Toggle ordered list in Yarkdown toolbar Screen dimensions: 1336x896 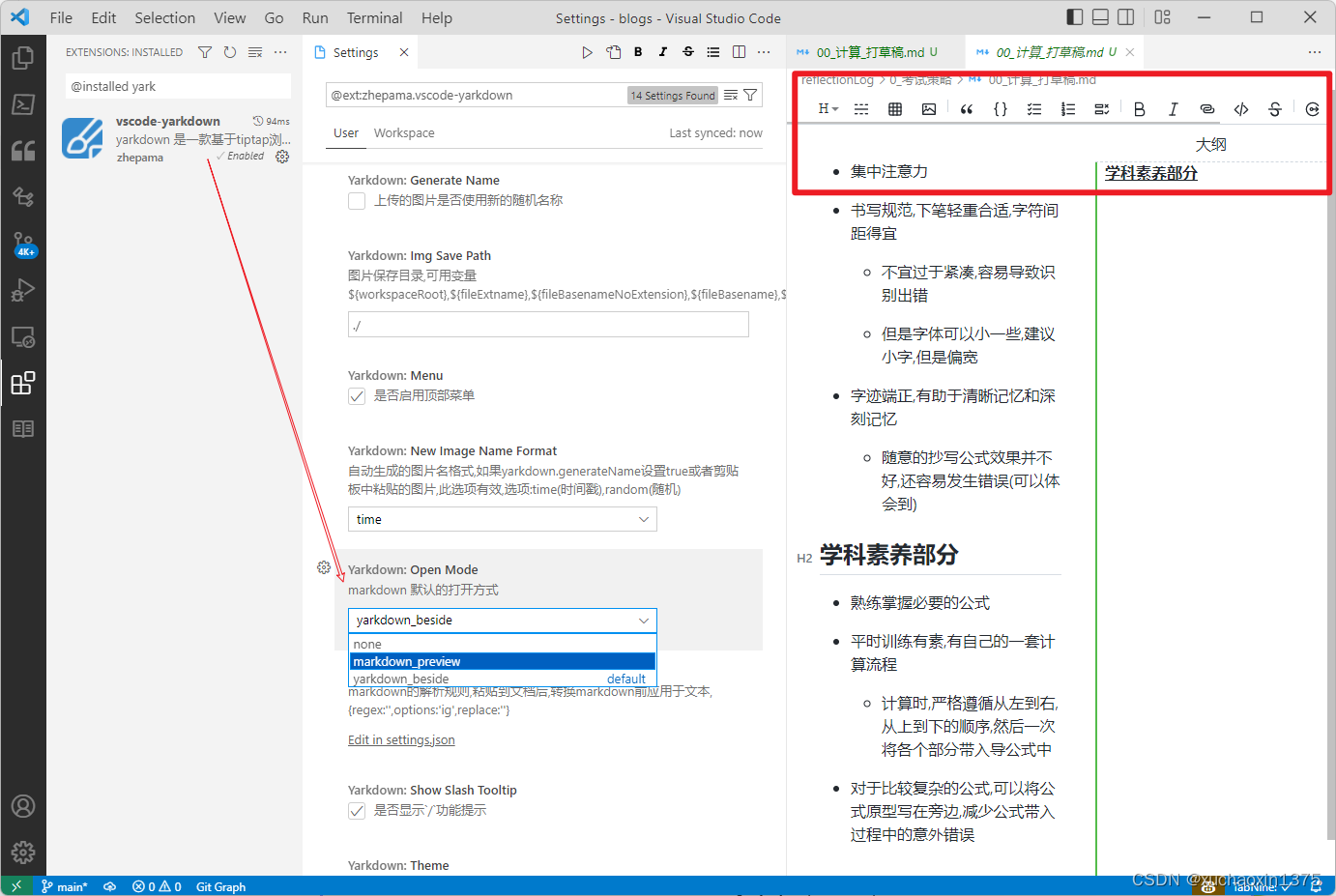[1068, 109]
